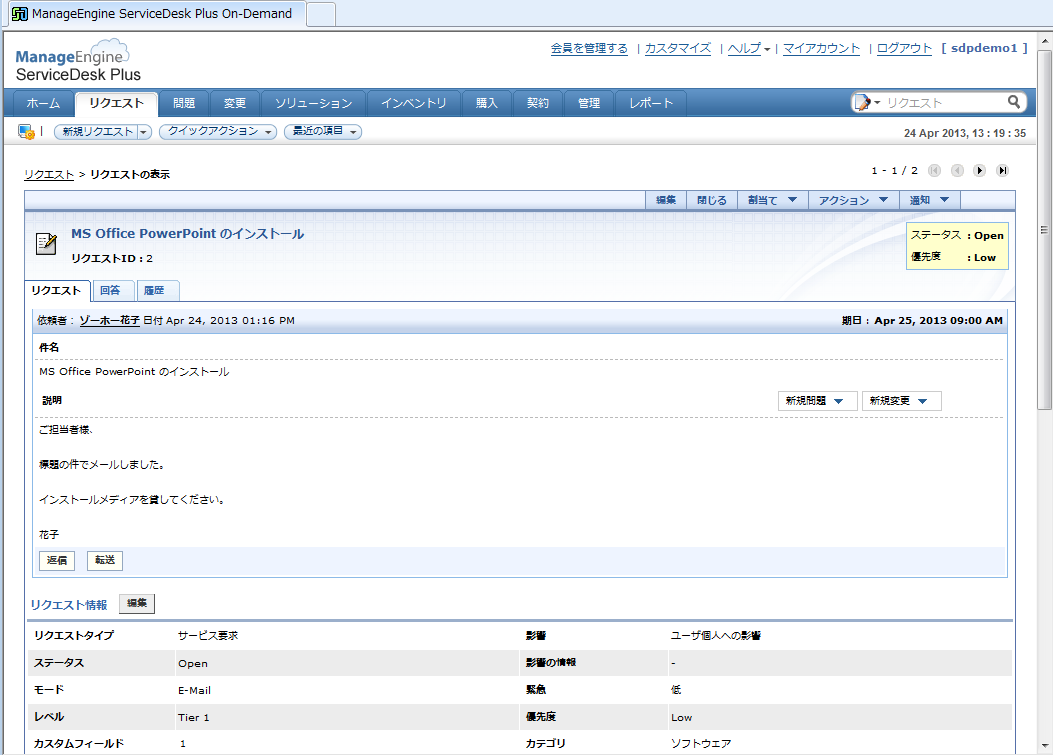Image resolution: width=1053 pixels, height=755 pixels.
Task: Click the ManageEngine ServiceDesk Plus logo
Action: [x=76, y=62]
